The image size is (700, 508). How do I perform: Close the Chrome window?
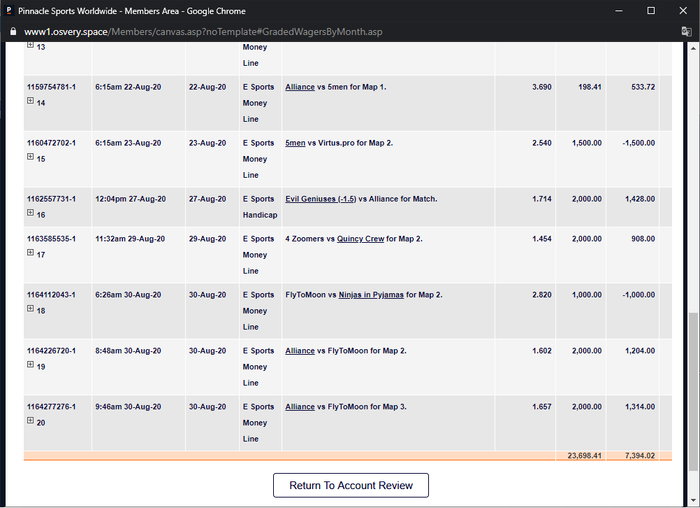(x=683, y=11)
